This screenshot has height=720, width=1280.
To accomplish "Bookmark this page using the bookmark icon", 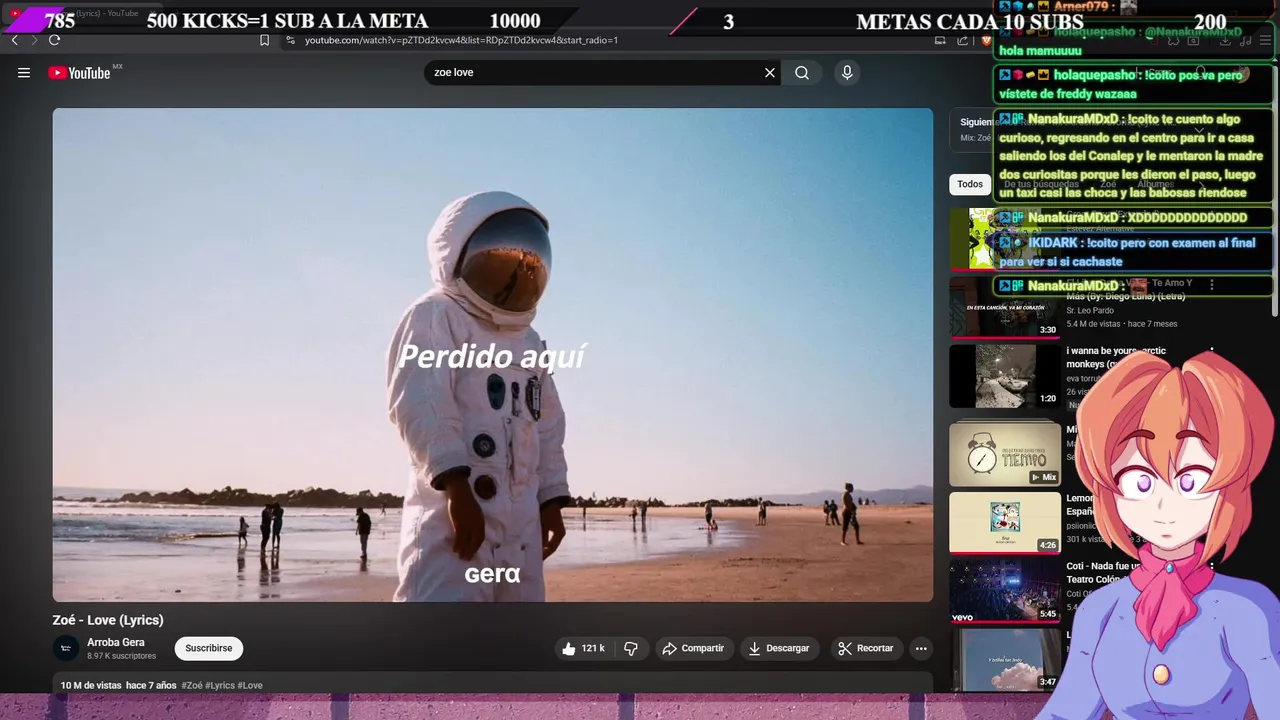I will [x=264, y=40].
